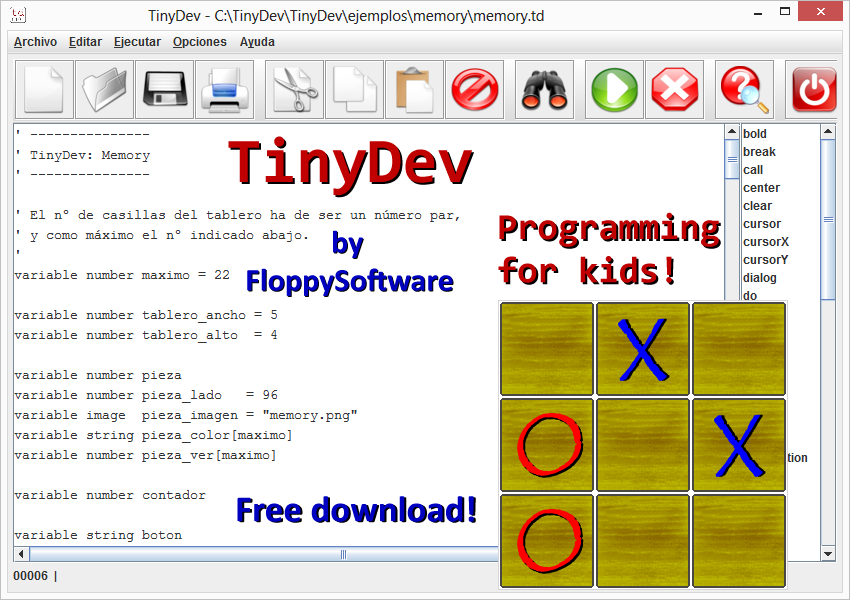Image resolution: width=850 pixels, height=600 pixels.
Task: Open the Editar menu
Action: 85,42
